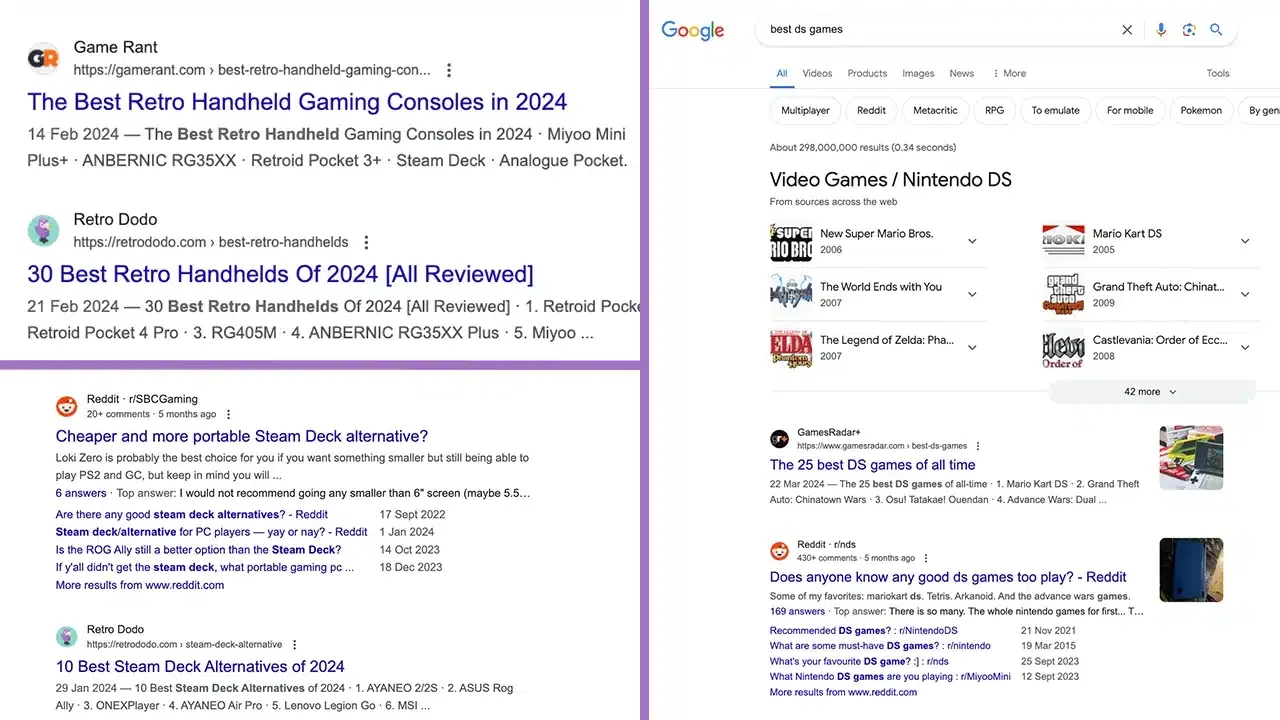Open Are there any good steam deck alternatives

192,515
